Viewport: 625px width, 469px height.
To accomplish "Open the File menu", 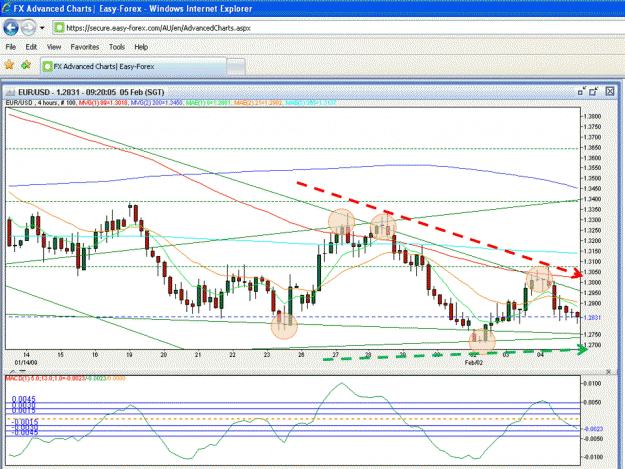I will click(11, 47).
